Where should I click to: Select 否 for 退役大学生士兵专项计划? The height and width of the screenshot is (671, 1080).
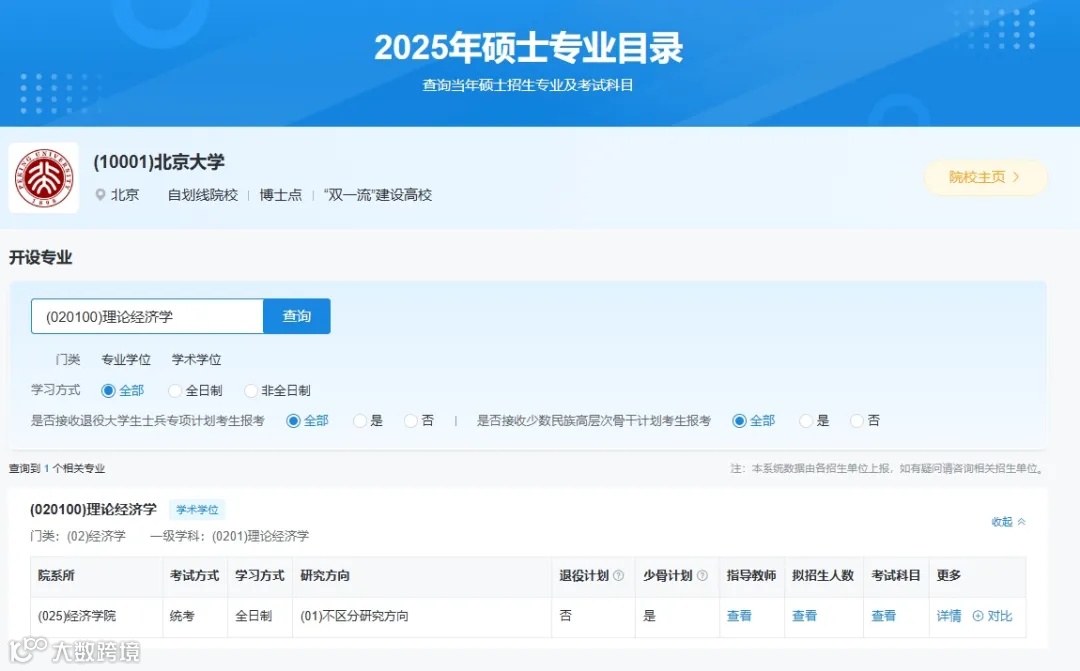419,421
